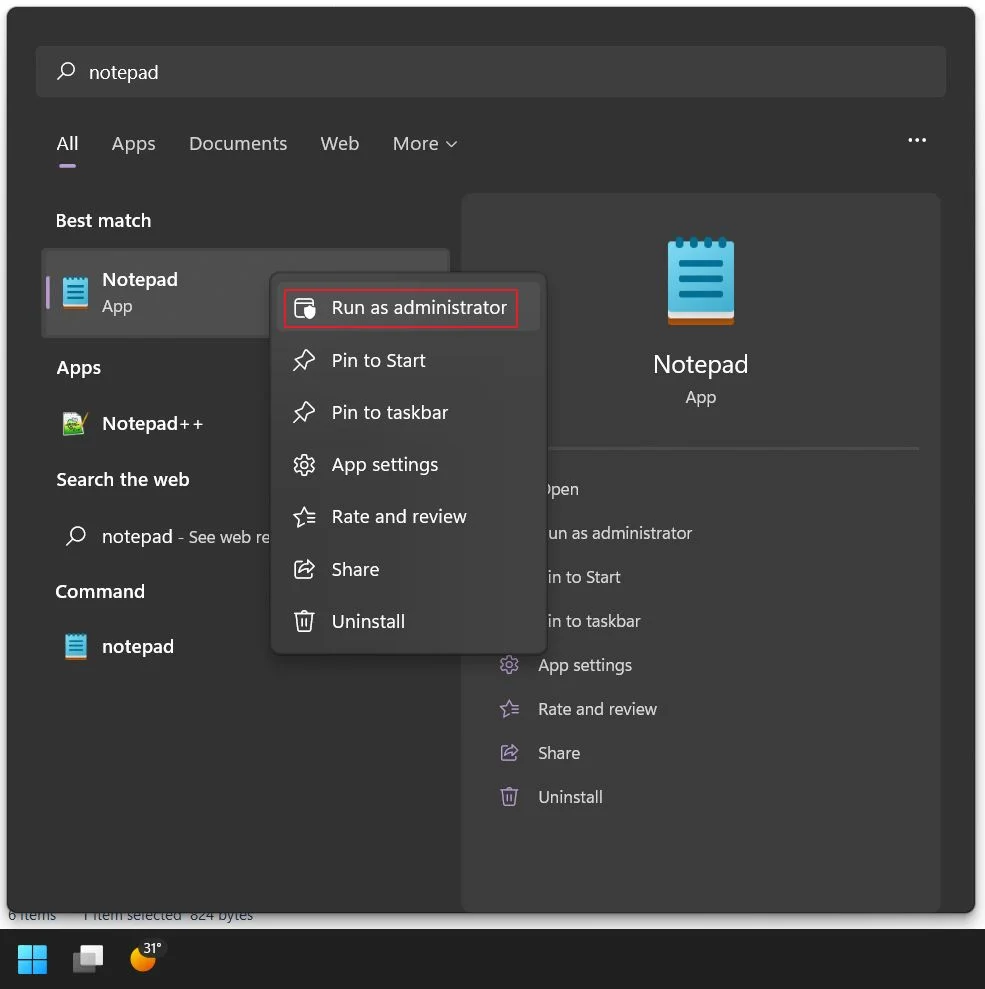The width and height of the screenshot is (985, 989).
Task: Open the Windows Start button
Action: pyautogui.click(x=32, y=959)
